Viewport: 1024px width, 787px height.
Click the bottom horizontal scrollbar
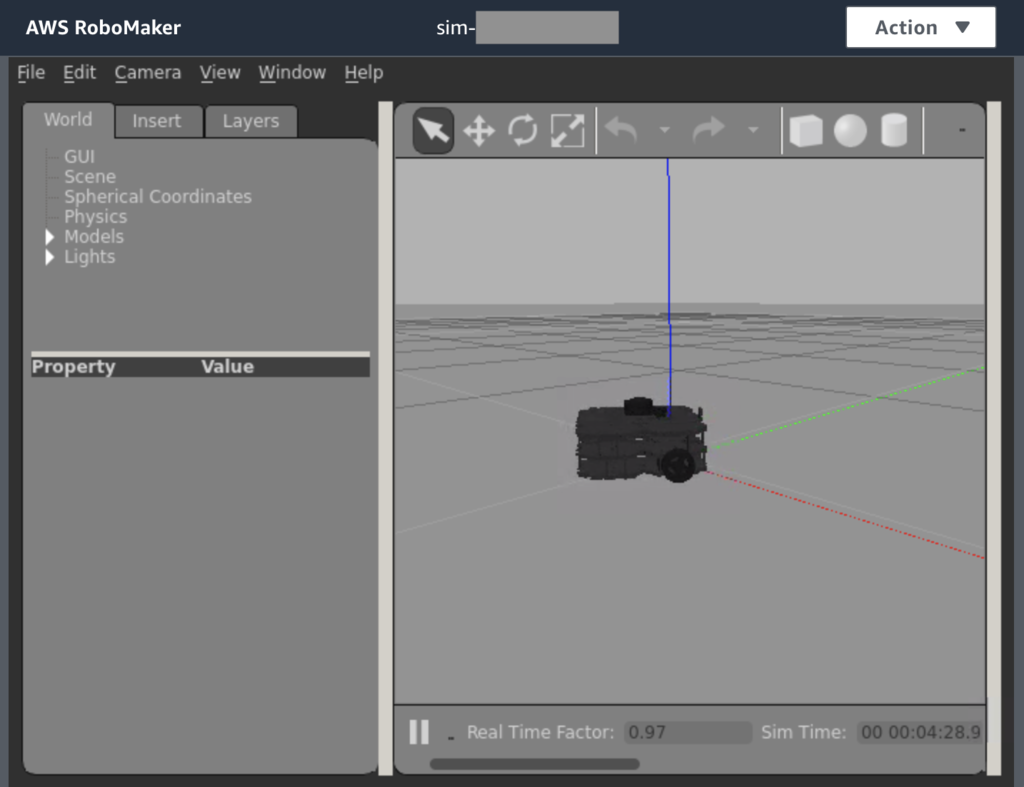tap(534, 764)
